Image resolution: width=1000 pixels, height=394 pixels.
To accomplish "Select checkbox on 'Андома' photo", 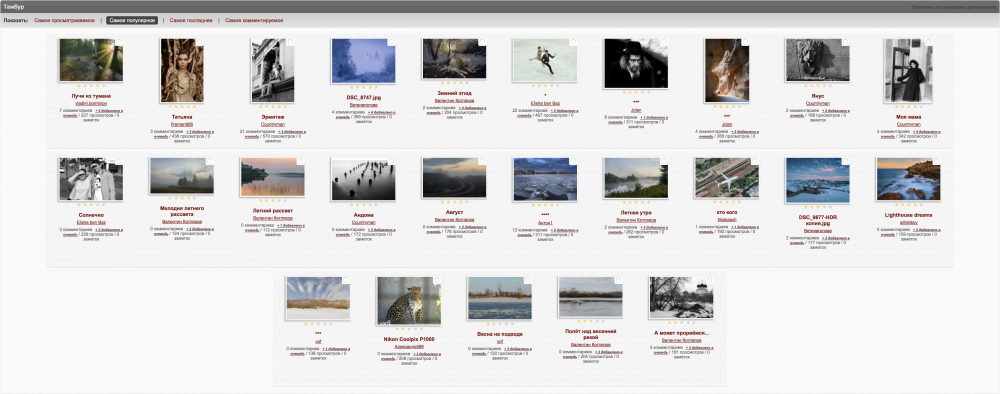I will 392,161.
